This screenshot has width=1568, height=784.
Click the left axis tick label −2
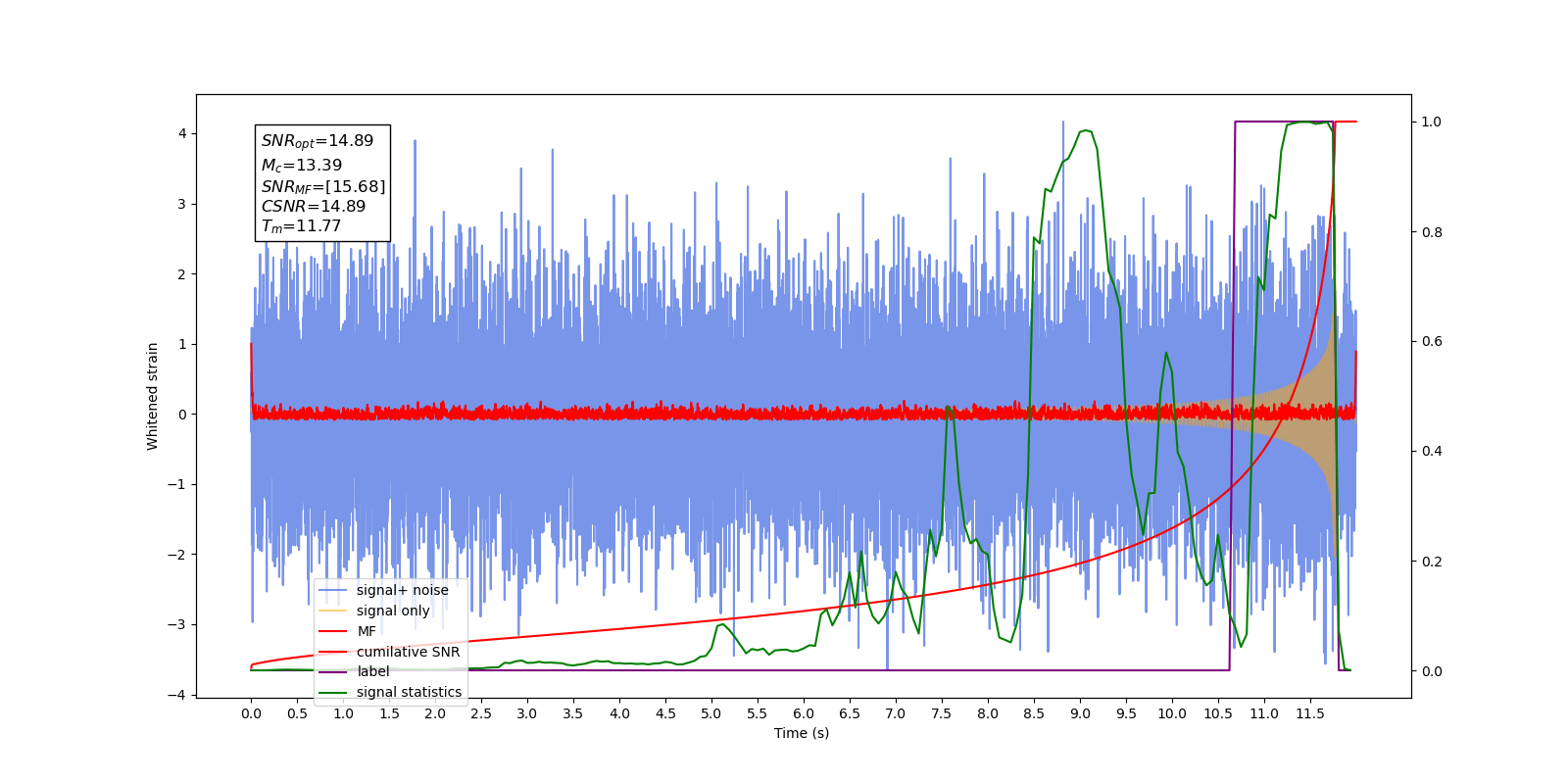(176, 555)
